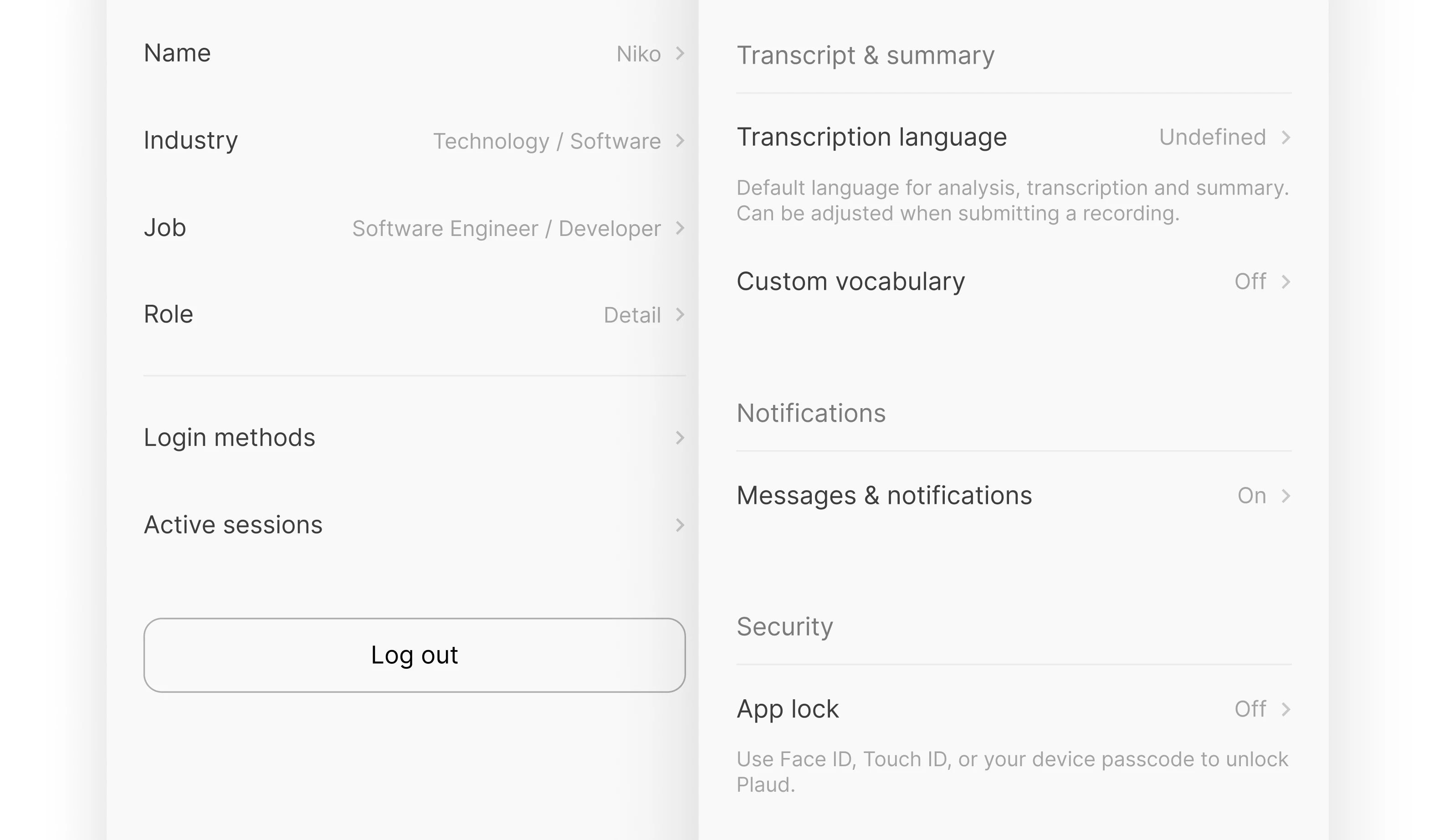Click the chevron beside Undefined language
This screenshot has width=1434, height=840.
1285,137
